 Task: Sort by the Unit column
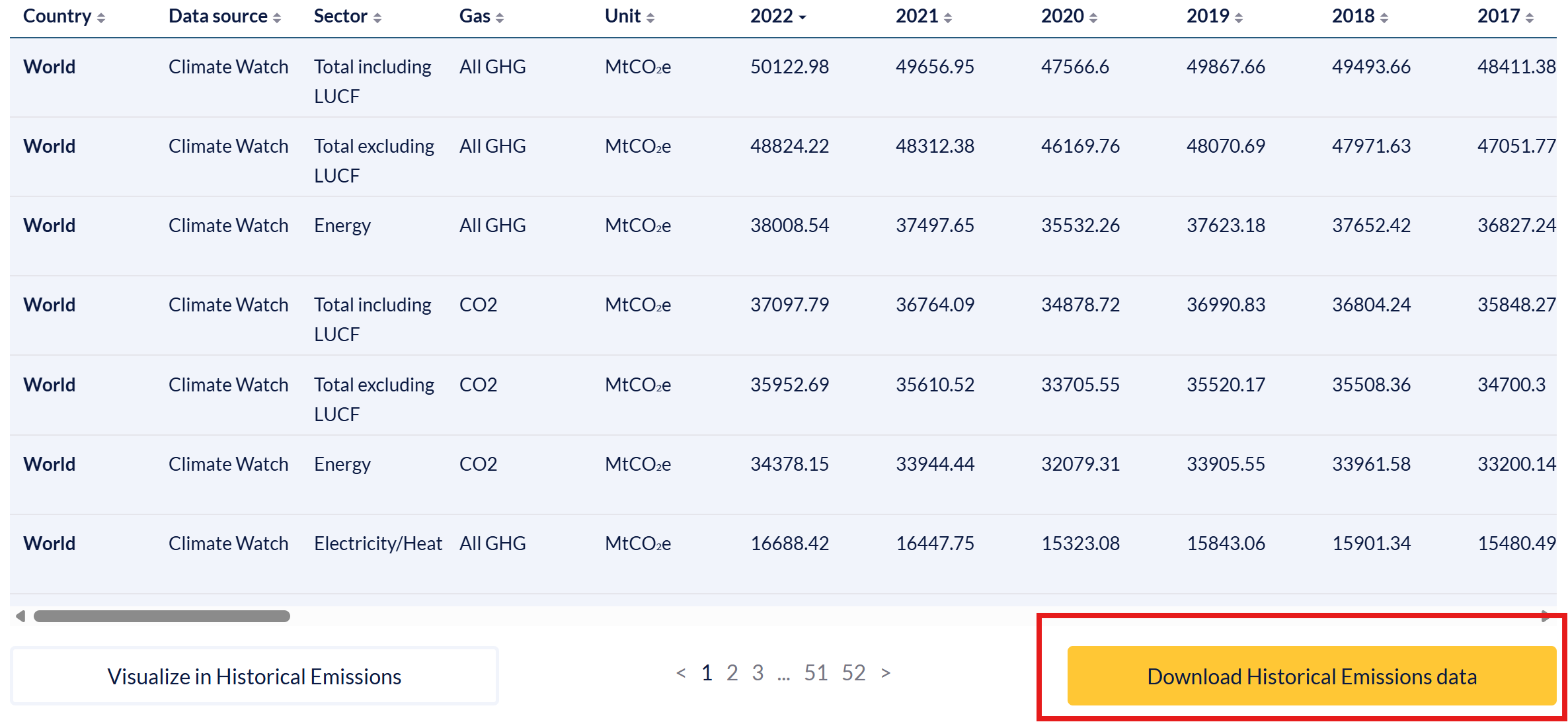tap(650, 18)
